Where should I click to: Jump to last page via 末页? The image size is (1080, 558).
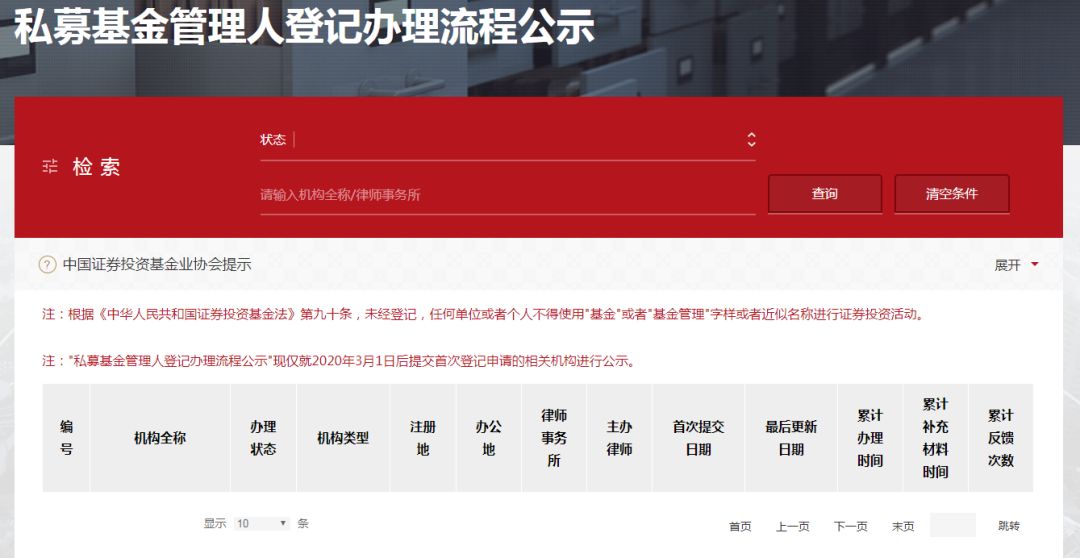pyautogui.click(x=903, y=527)
